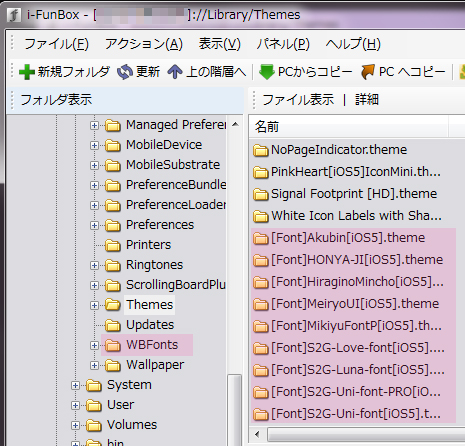Expand the MobileDevice tree node
The image size is (465, 446).
click(94, 145)
